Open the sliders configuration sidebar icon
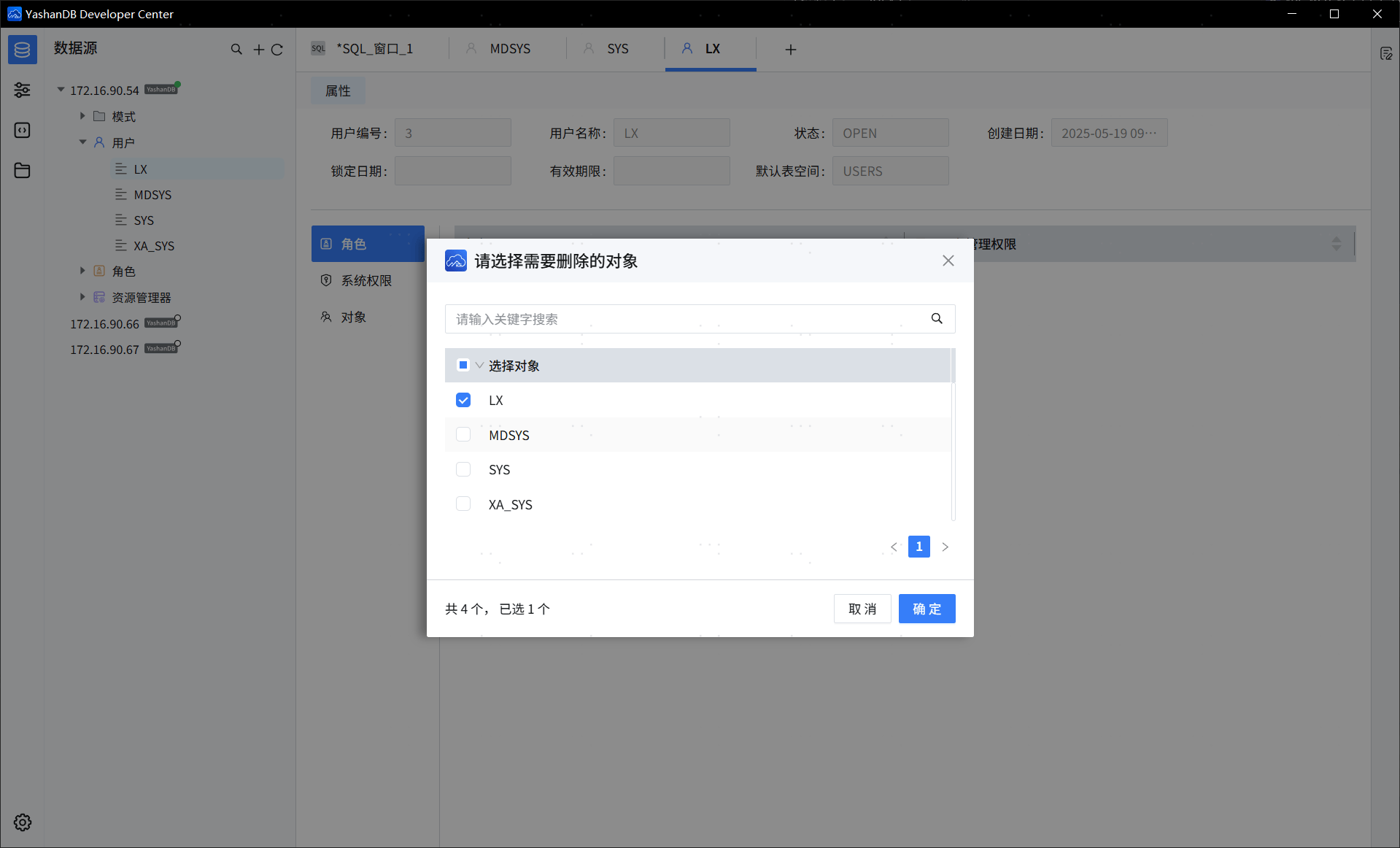Screen dimensions: 1400x848 23,90
